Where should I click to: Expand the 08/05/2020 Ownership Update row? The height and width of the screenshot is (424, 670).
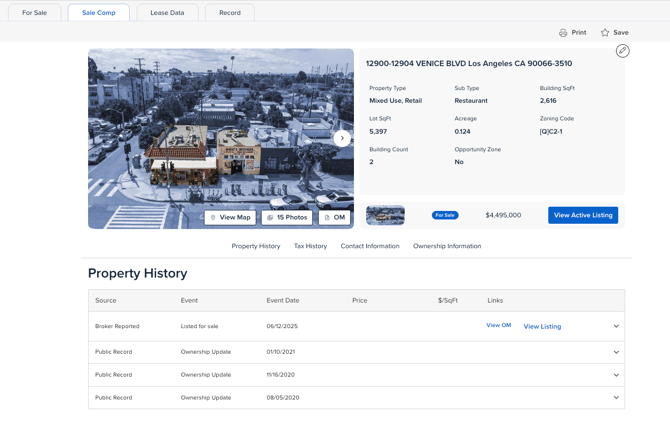coord(616,398)
